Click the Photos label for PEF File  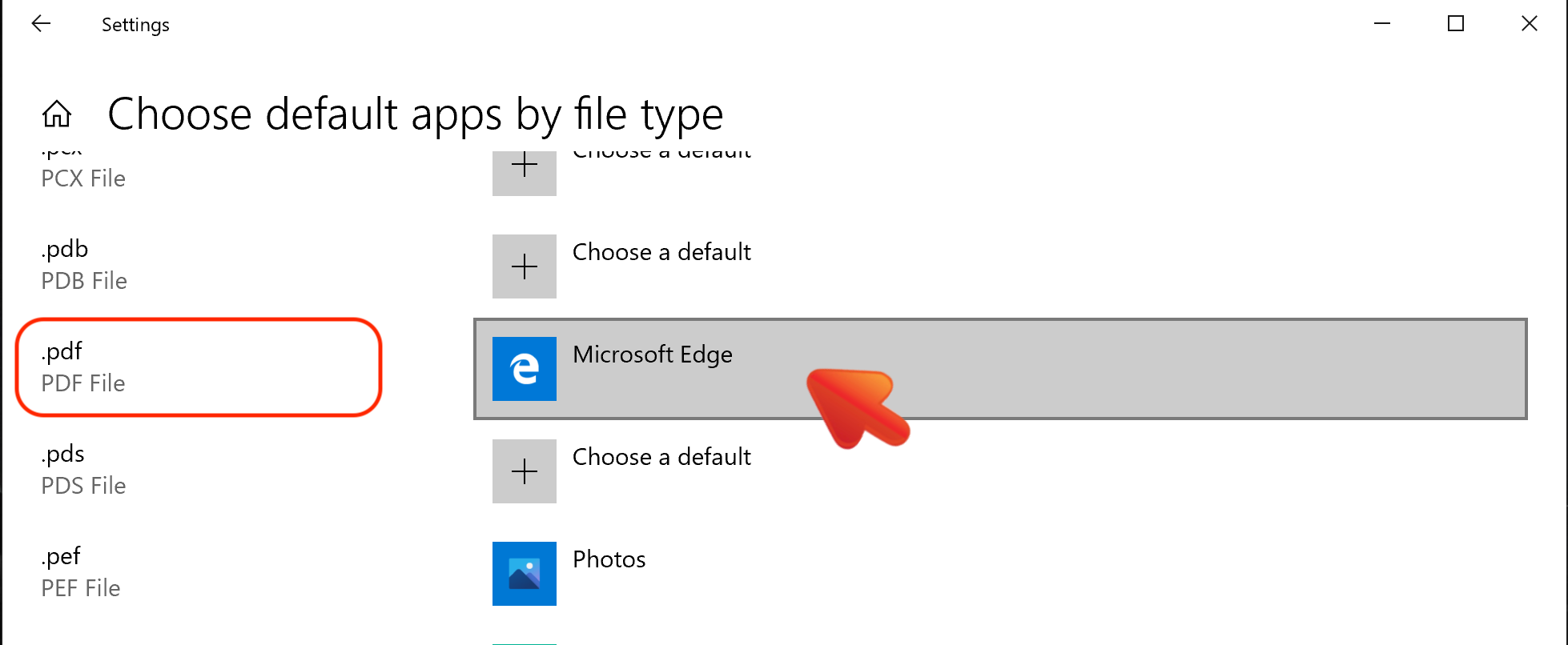tap(609, 559)
